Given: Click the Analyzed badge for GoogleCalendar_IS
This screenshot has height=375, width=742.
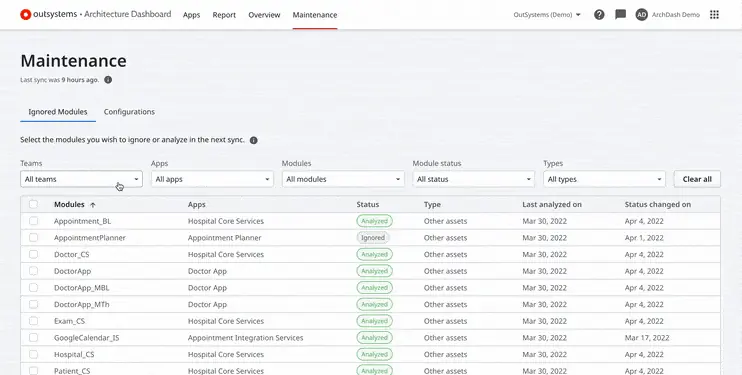Looking at the screenshot, I should point(374,338).
